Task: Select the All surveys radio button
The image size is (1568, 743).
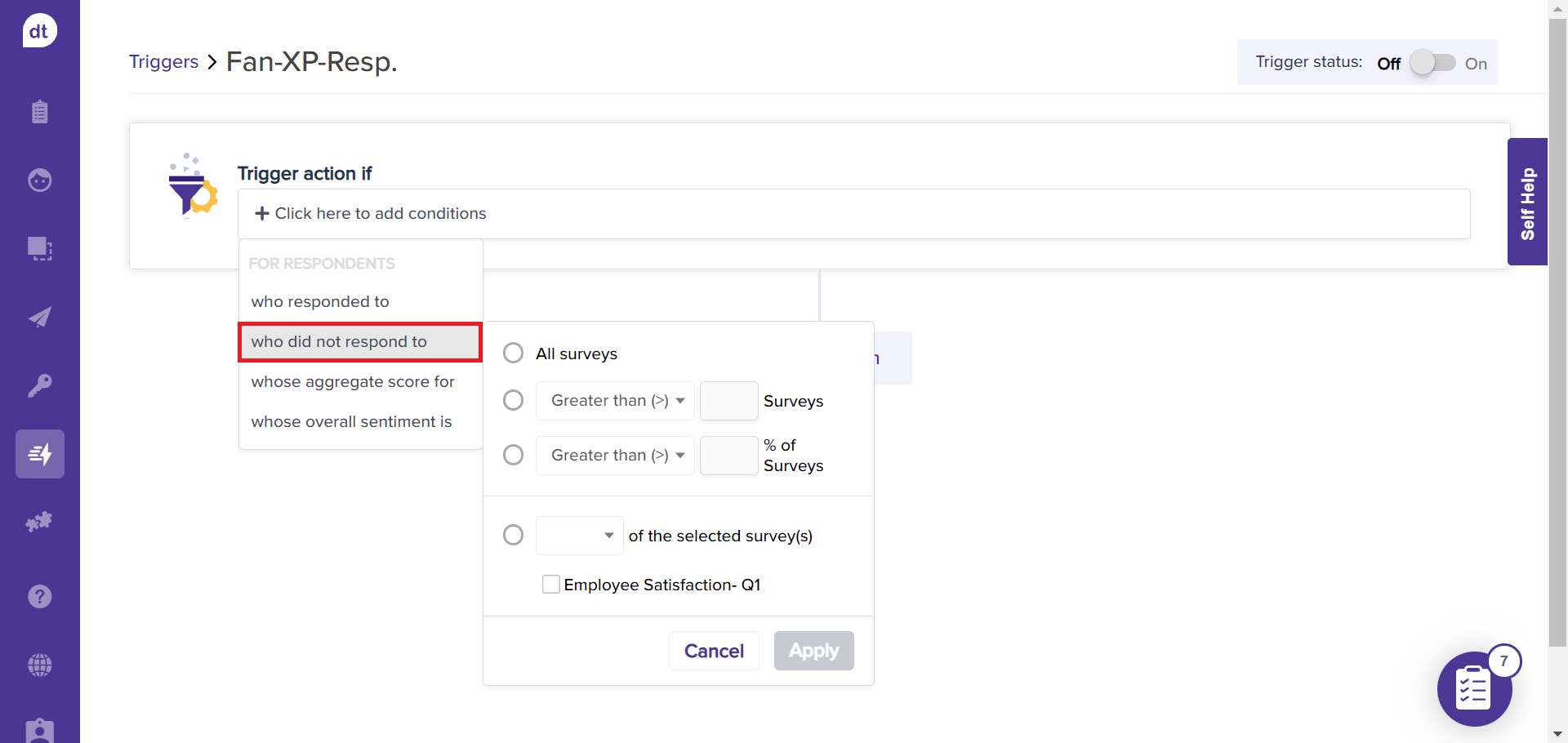Action: coord(513,354)
